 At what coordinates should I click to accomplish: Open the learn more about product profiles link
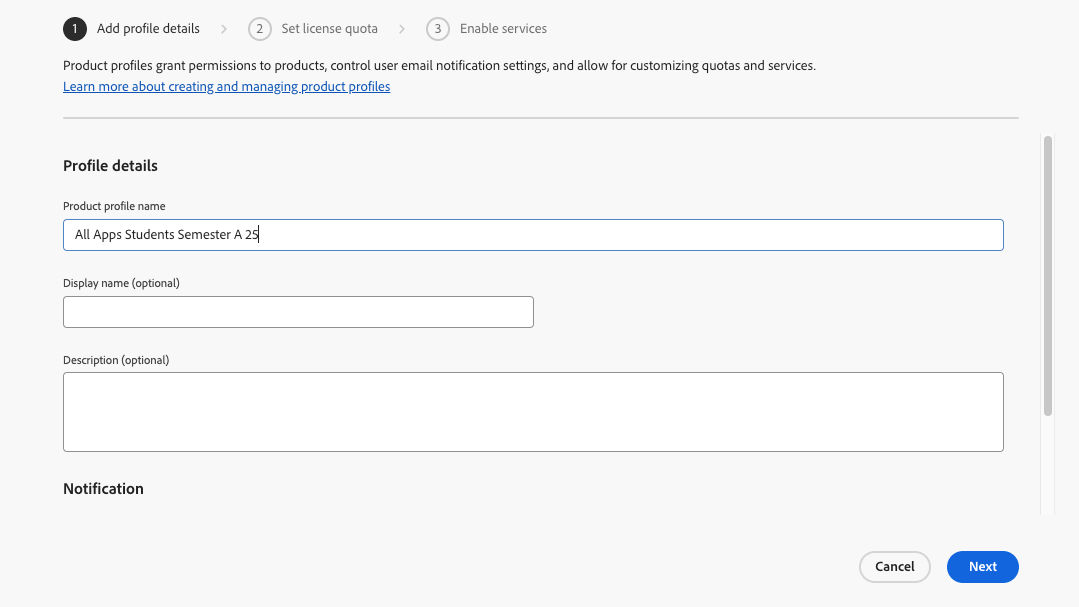tap(226, 86)
